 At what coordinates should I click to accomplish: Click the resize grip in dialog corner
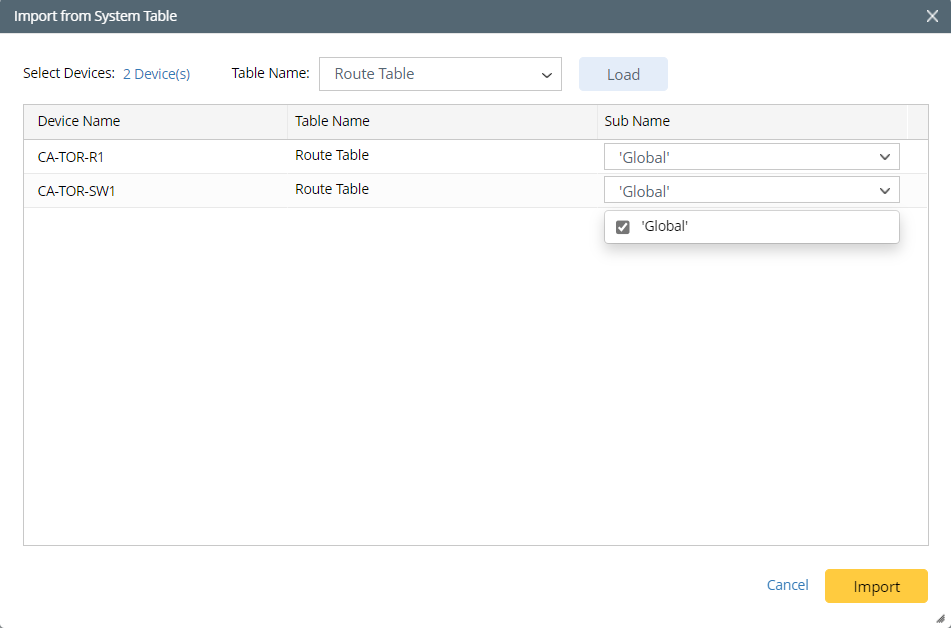pyautogui.click(x=940, y=618)
